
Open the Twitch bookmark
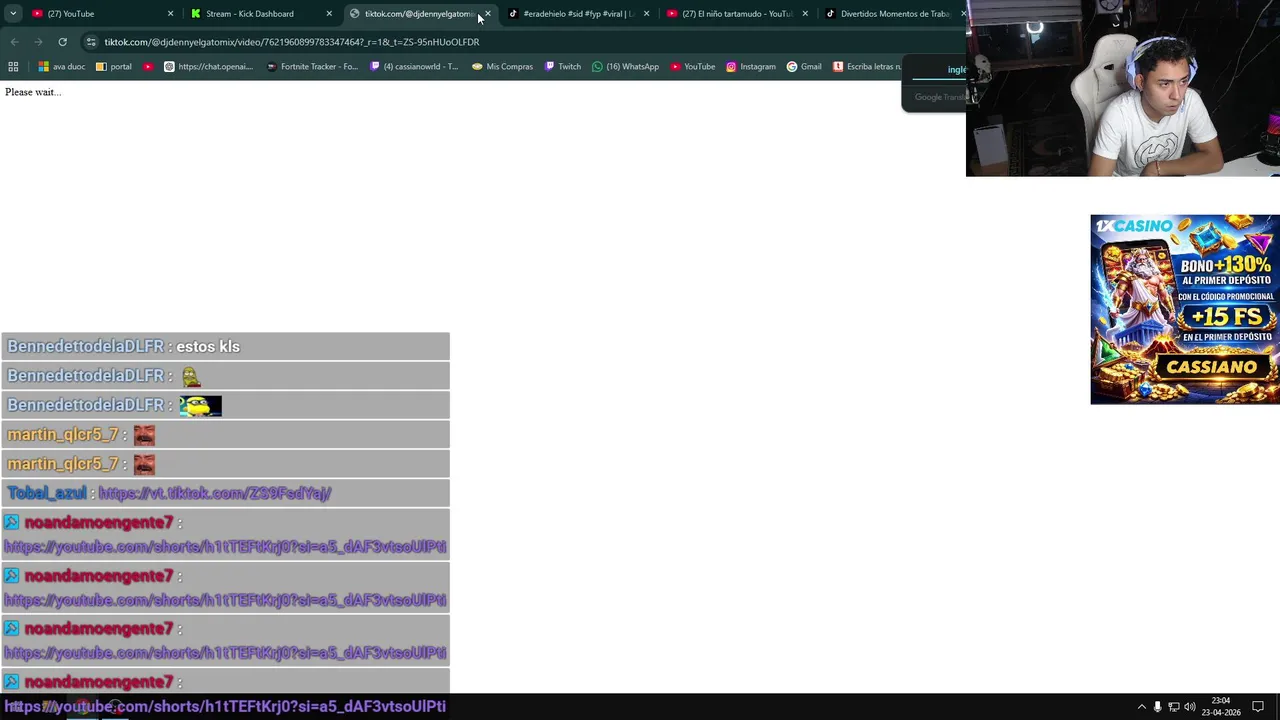(x=563, y=67)
